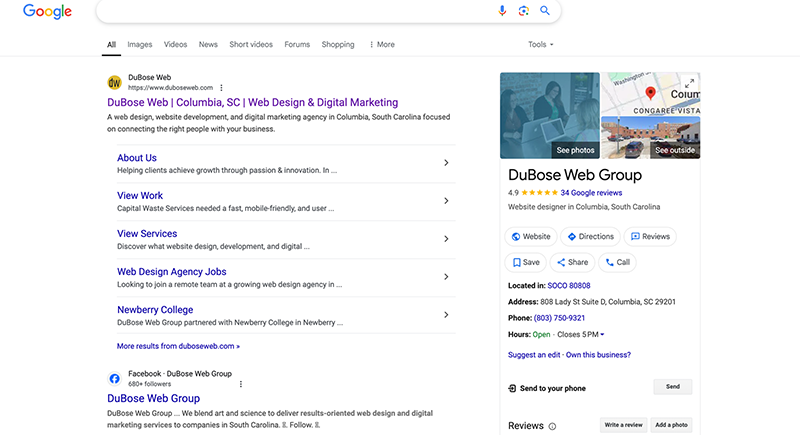Expand Web Design Agency Jobs chevron

click(446, 277)
